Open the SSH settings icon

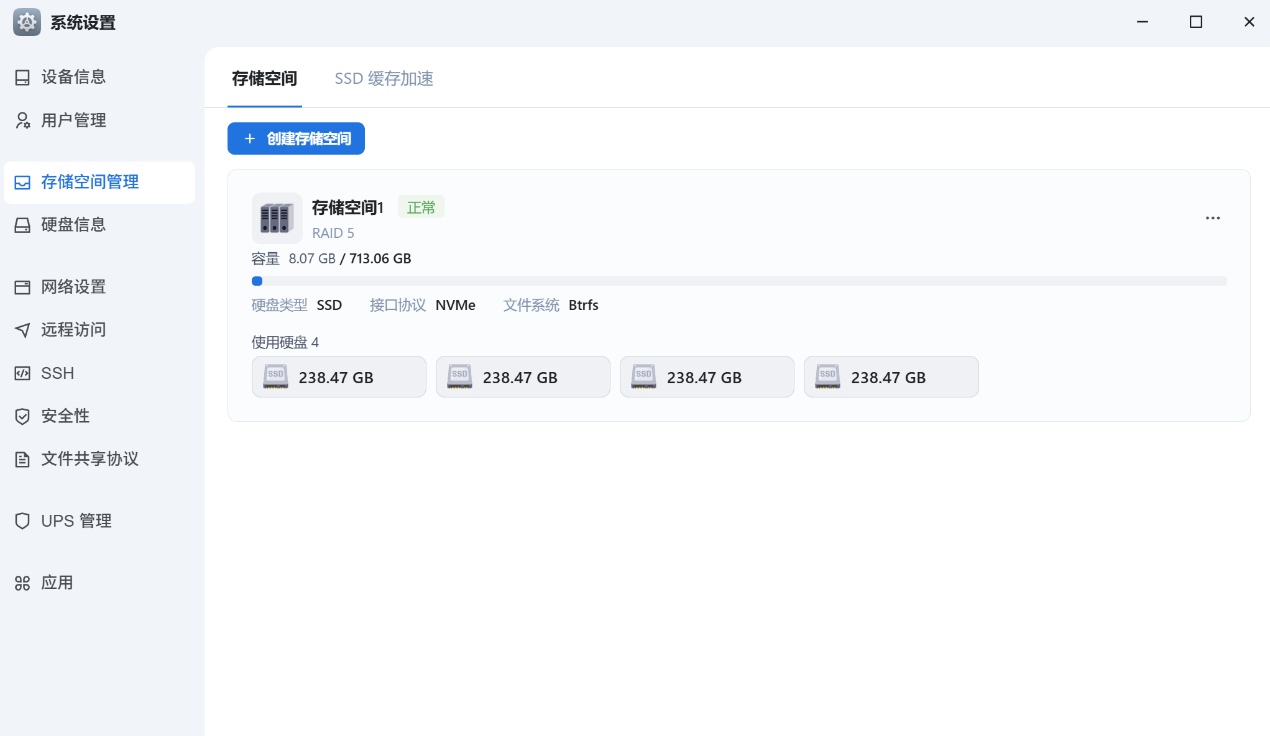click(22, 373)
